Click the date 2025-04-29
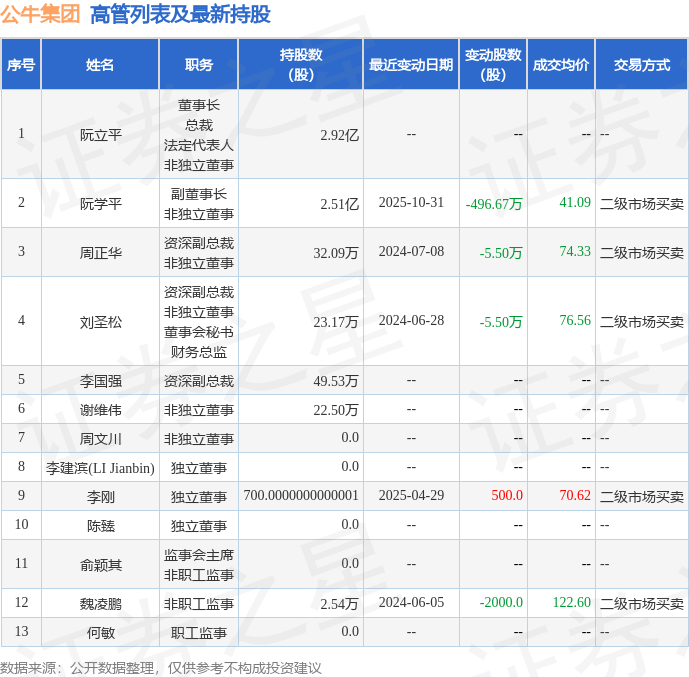This screenshot has height=677, width=689. coord(411,496)
